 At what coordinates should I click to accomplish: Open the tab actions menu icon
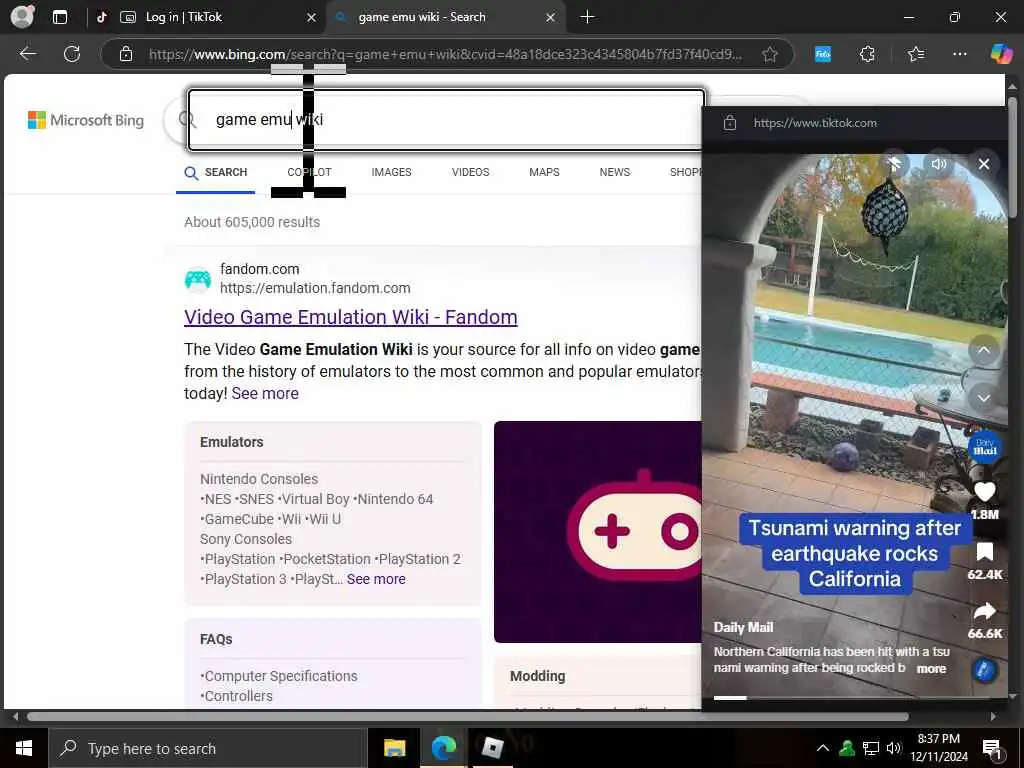59,17
